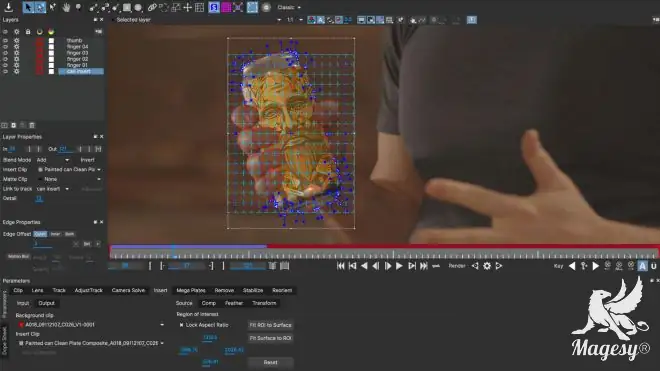Select the Pick arrow tool
Image resolution: width=660 pixels, height=371 pixels.
[x=28, y=7]
